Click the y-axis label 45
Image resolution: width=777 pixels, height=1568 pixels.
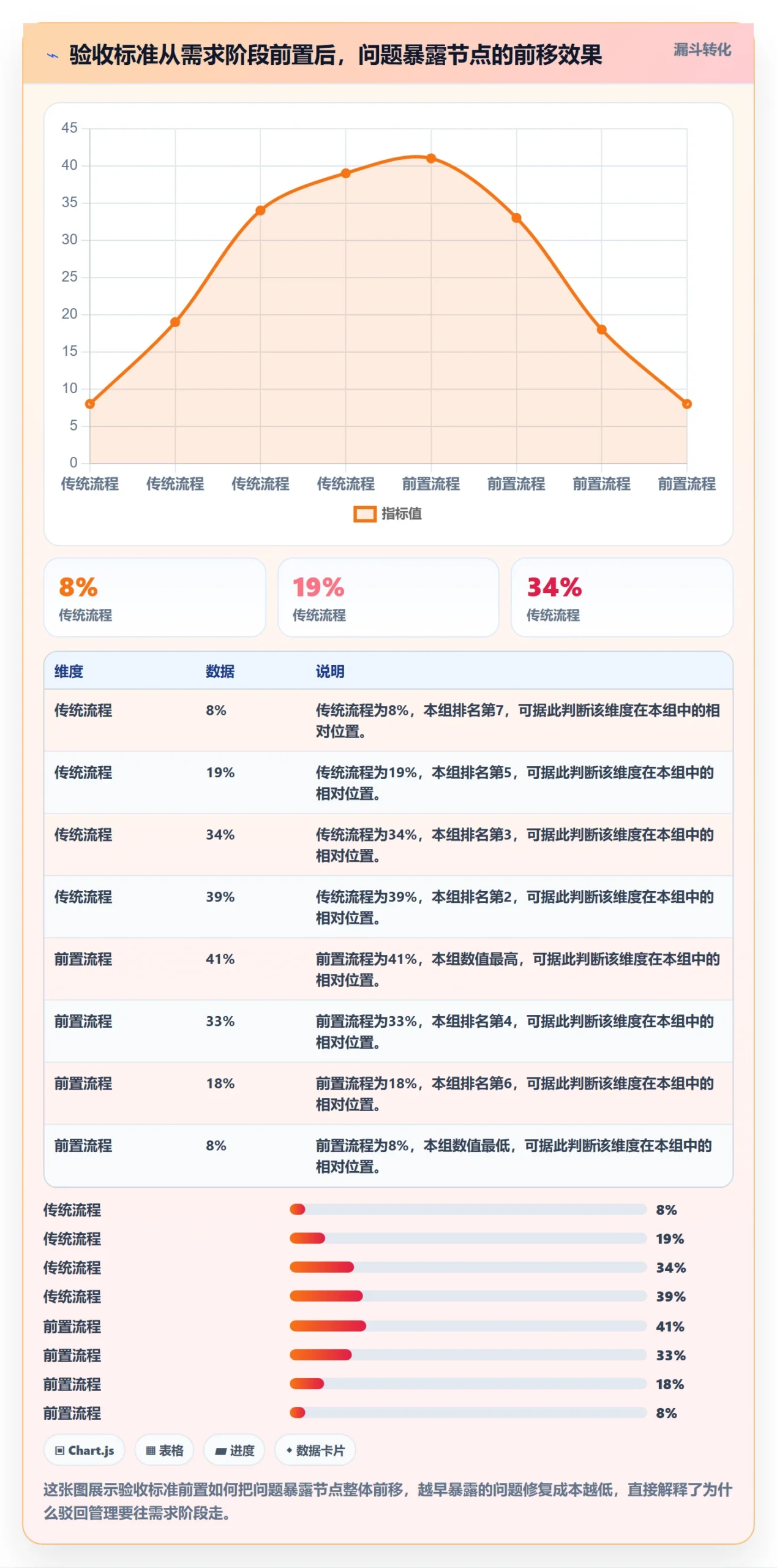[69, 128]
